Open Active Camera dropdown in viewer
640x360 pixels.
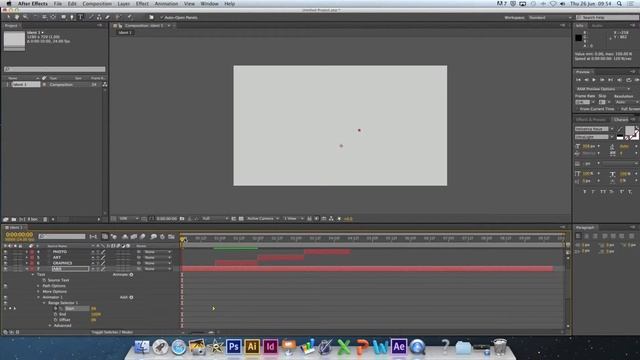(x=263, y=219)
